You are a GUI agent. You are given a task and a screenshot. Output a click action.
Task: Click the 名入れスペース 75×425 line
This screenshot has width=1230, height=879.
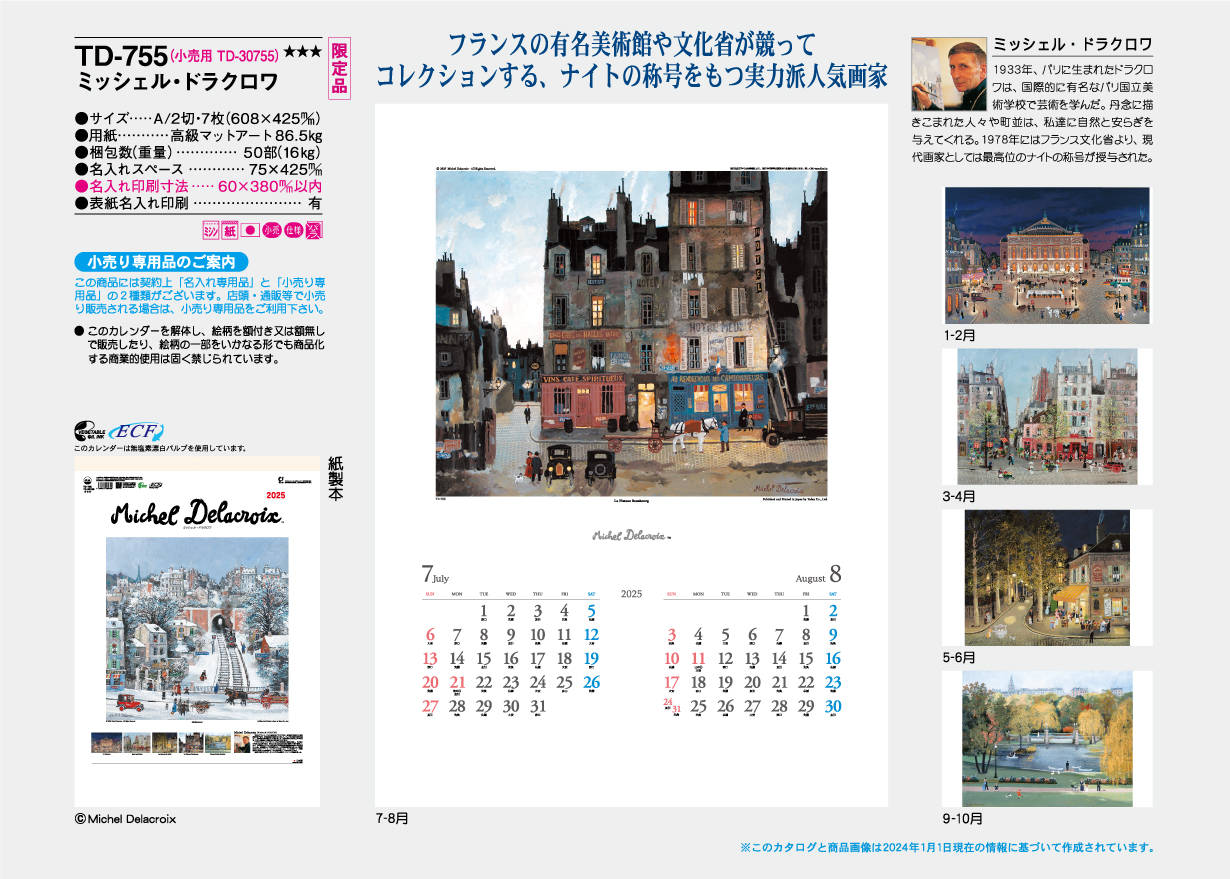(x=198, y=168)
